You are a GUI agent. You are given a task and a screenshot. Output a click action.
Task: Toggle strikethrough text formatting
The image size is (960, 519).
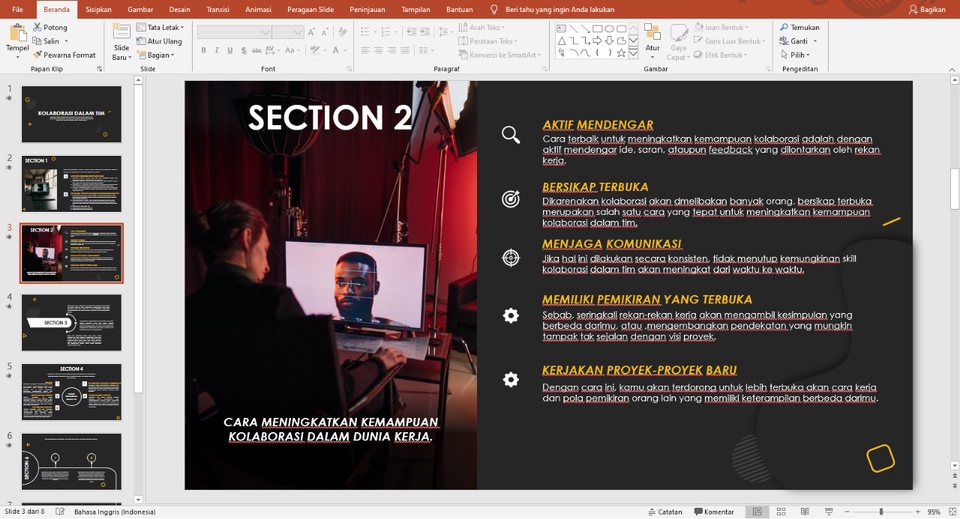coord(256,50)
